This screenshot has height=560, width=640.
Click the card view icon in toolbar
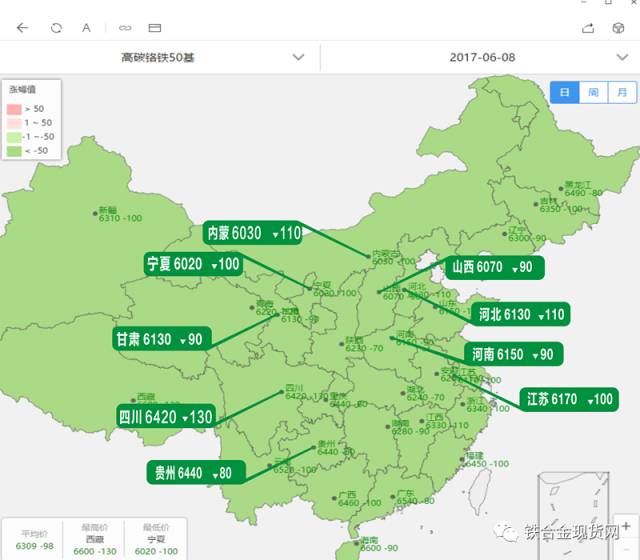click(x=155, y=27)
